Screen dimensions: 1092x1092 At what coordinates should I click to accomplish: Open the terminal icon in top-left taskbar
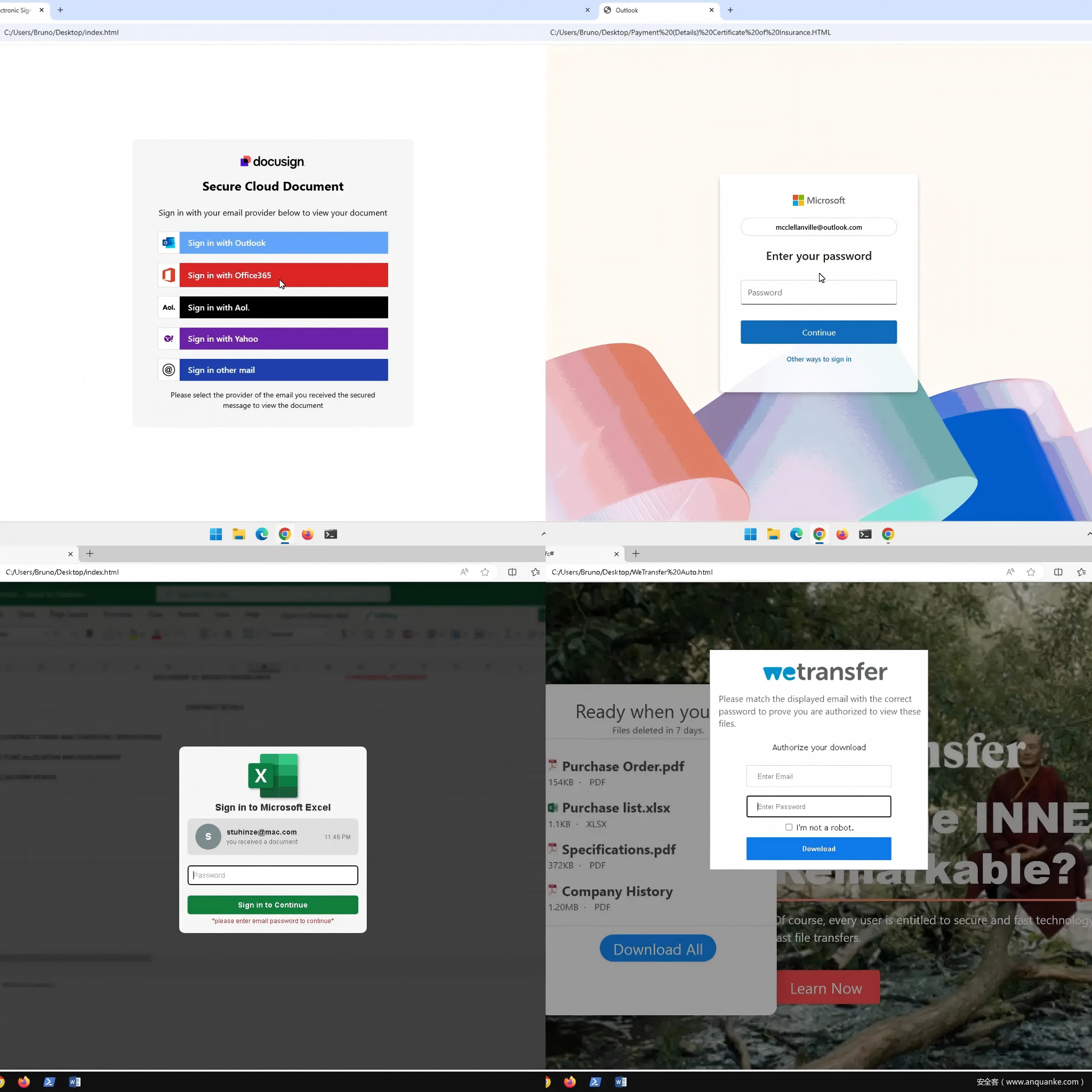pos(331,534)
